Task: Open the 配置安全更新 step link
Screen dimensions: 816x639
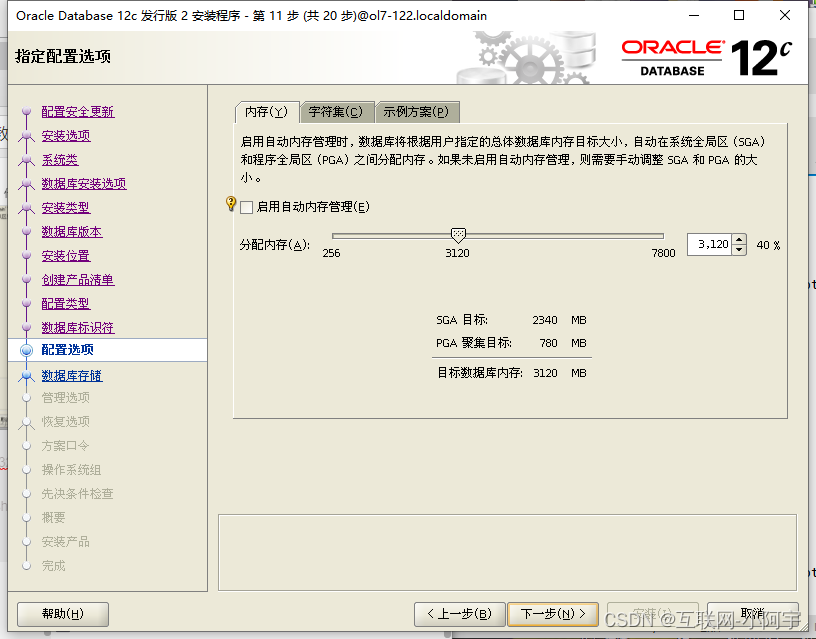Action: 78,112
